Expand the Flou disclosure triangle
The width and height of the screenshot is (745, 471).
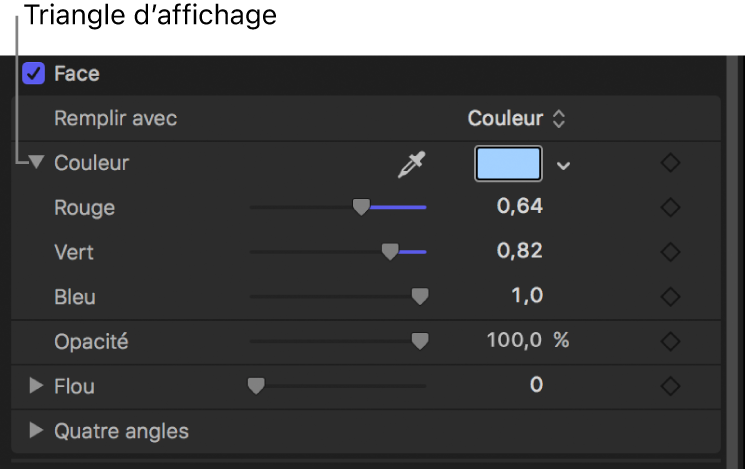click(x=37, y=385)
